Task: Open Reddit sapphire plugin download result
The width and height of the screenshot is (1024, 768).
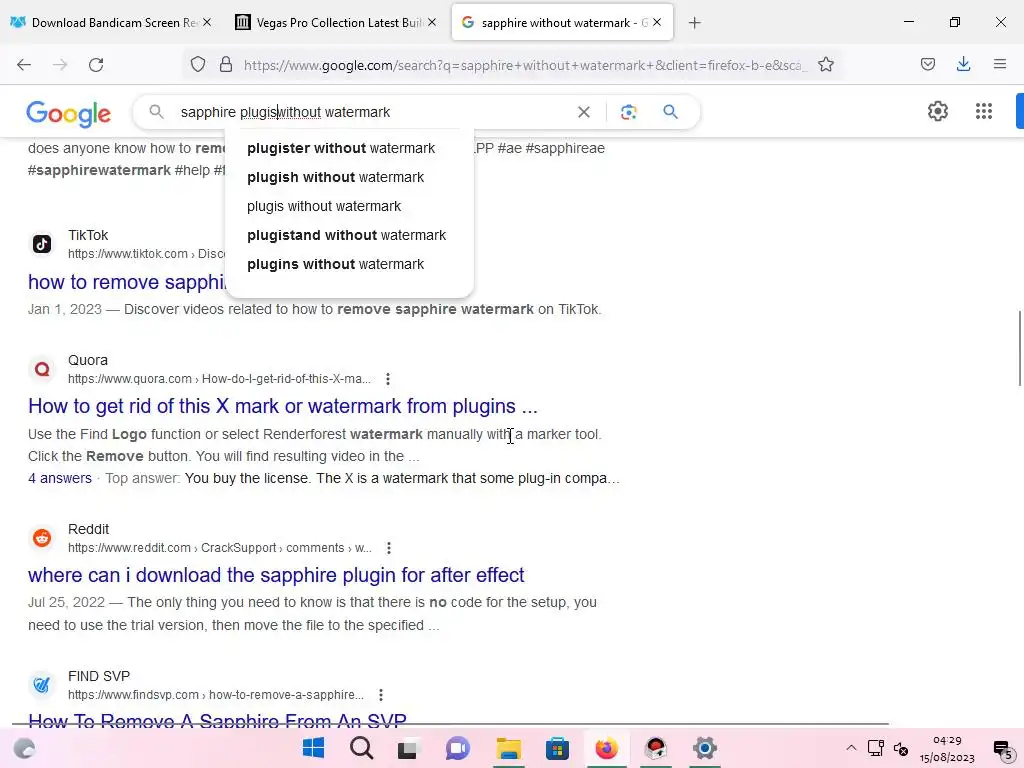Action: pyautogui.click(x=276, y=575)
